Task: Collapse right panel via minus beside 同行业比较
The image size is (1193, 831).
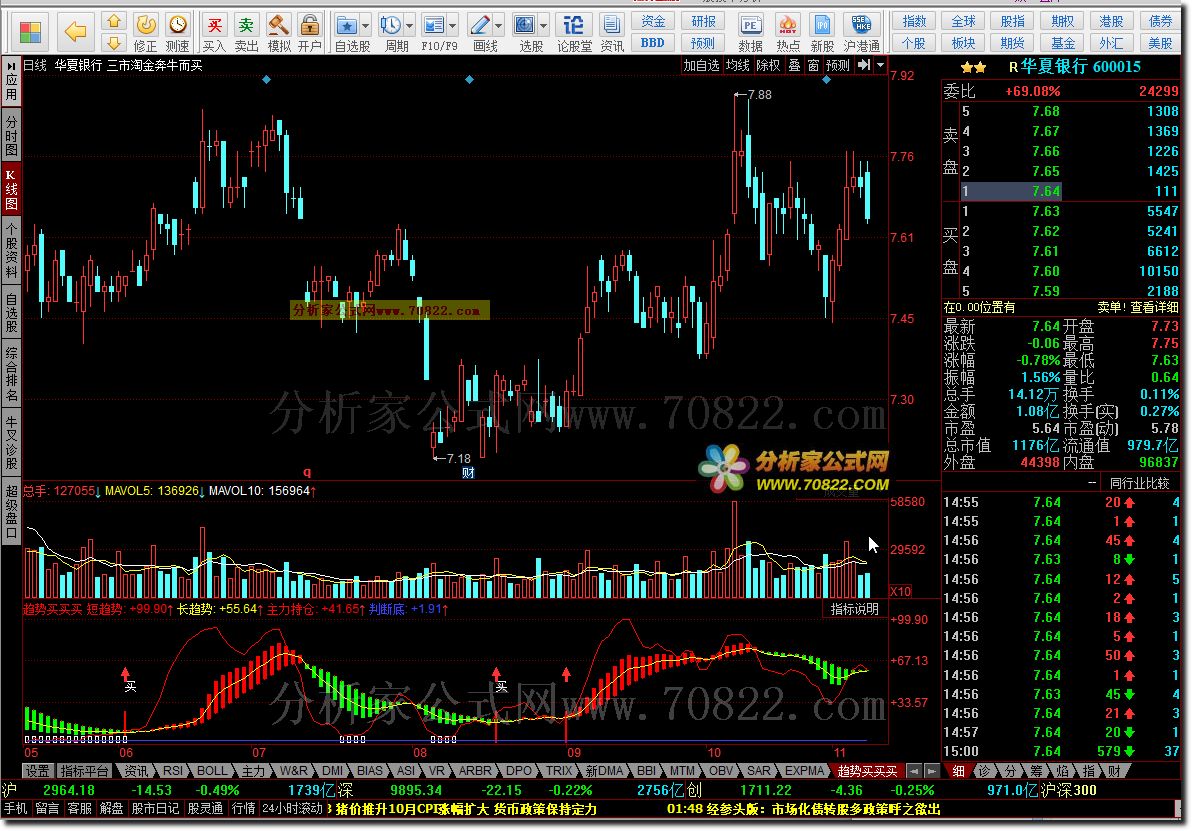Action: (x=1093, y=482)
